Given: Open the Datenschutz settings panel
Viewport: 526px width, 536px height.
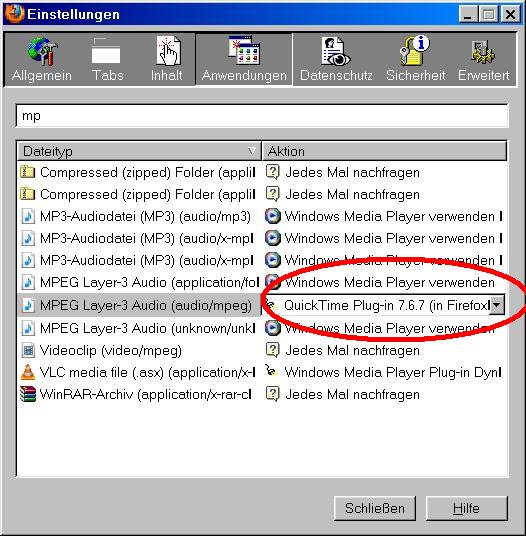Looking at the screenshot, I should 336,59.
